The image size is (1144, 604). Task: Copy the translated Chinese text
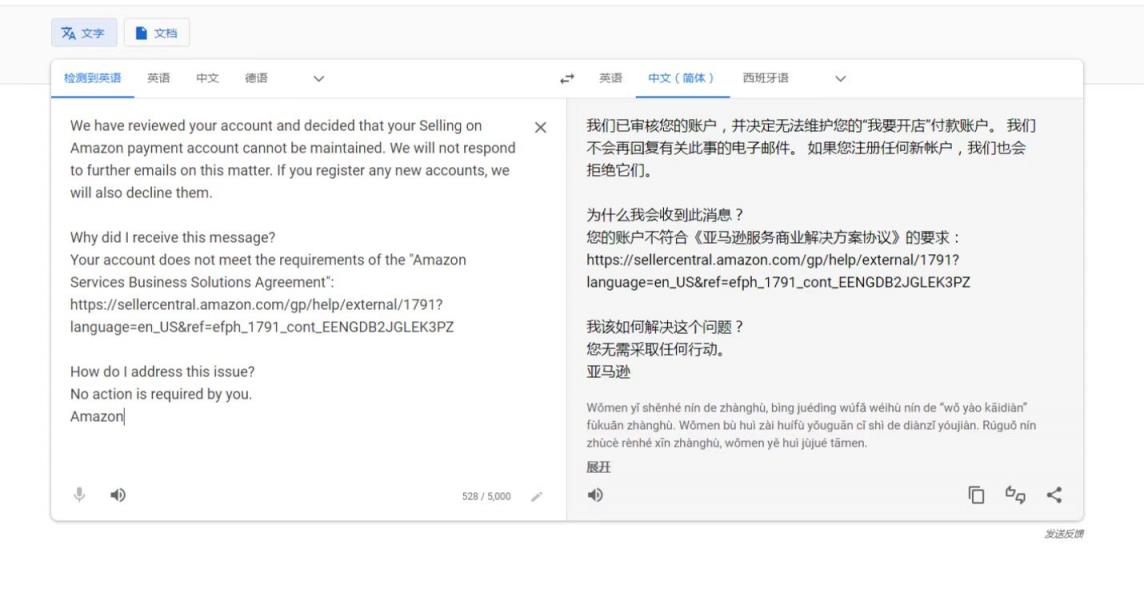click(976, 494)
